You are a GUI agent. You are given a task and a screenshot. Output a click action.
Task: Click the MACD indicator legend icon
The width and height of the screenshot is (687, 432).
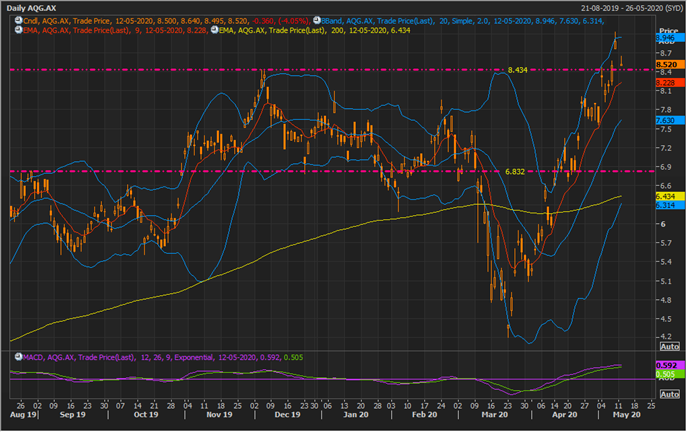coord(18,357)
